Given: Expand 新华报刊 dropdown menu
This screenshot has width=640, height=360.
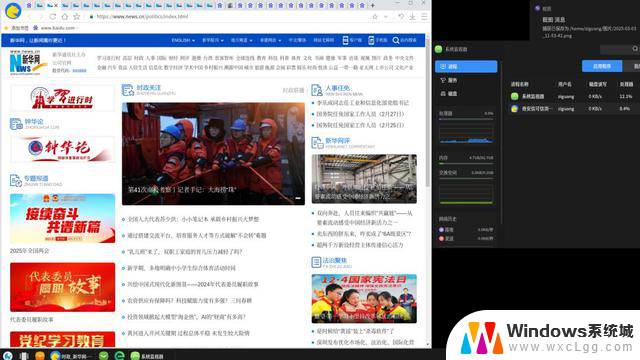Looking at the screenshot, I should coord(213,40).
